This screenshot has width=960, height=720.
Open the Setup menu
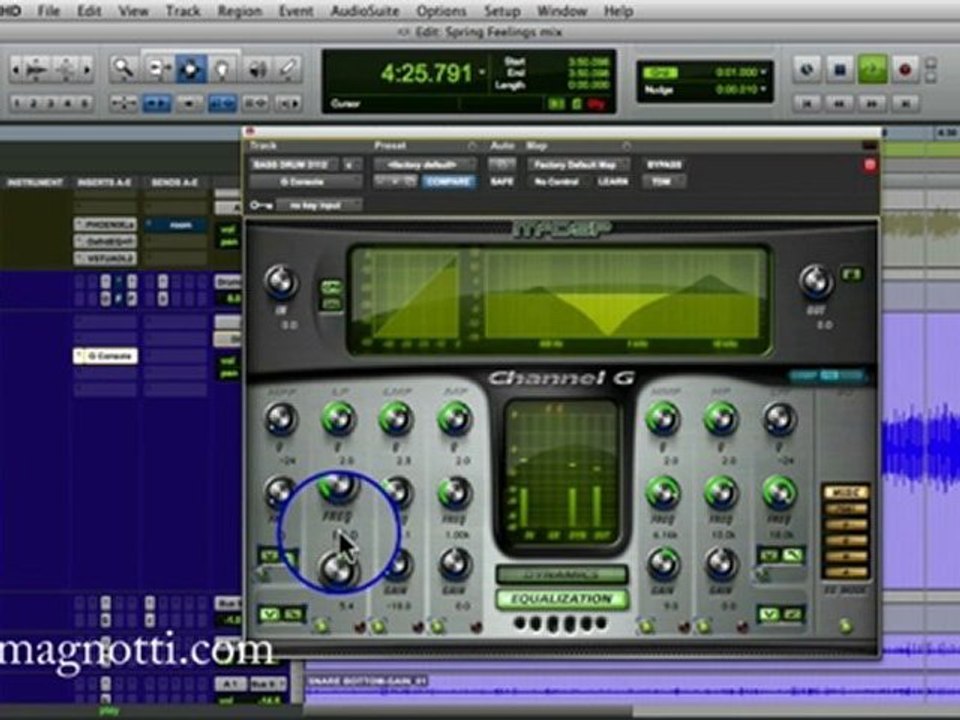[x=501, y=11]
